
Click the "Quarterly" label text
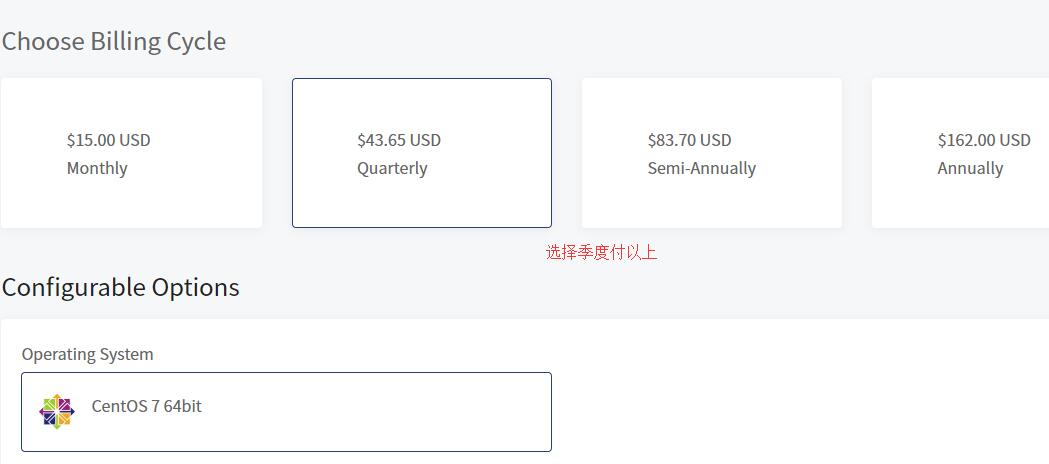[392, 168]
